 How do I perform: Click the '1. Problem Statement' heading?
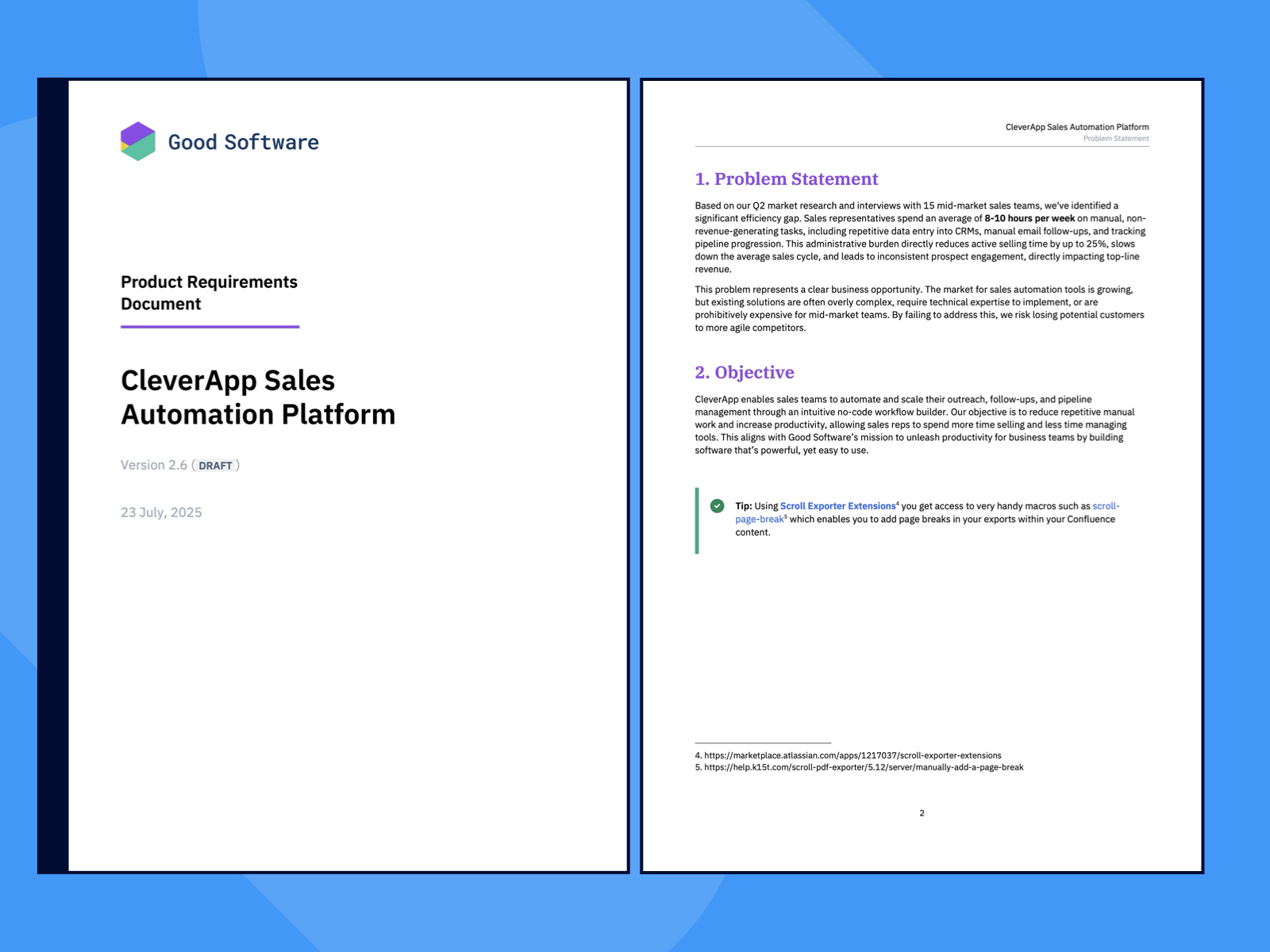point(787,178)
